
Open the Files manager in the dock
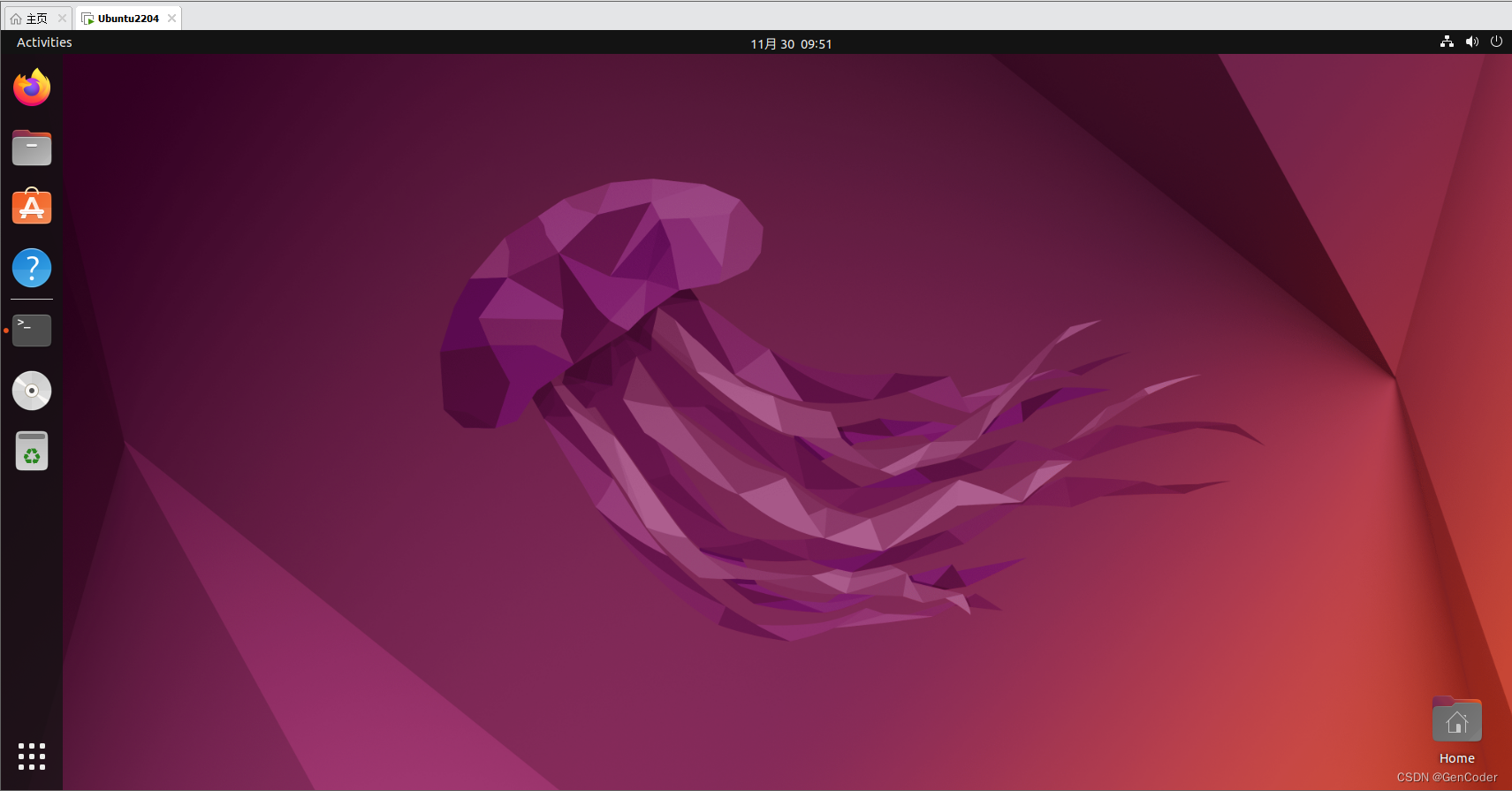pos(32,148)
